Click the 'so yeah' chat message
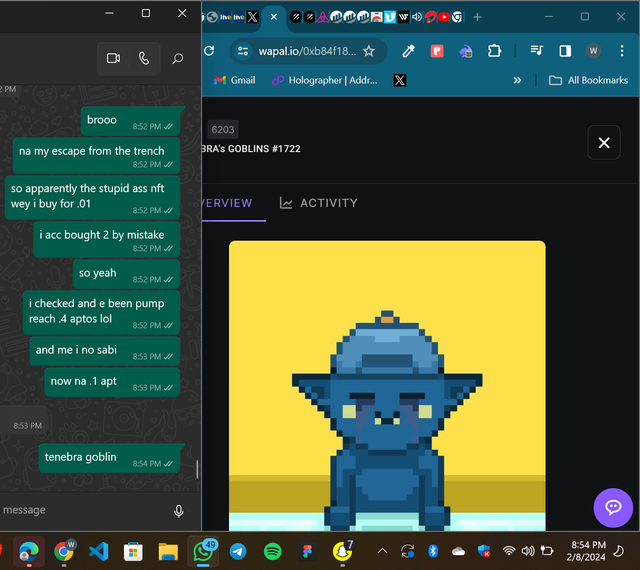Image resolution: width=640 pixels, height=570 pixels. [x=127, y=275]
